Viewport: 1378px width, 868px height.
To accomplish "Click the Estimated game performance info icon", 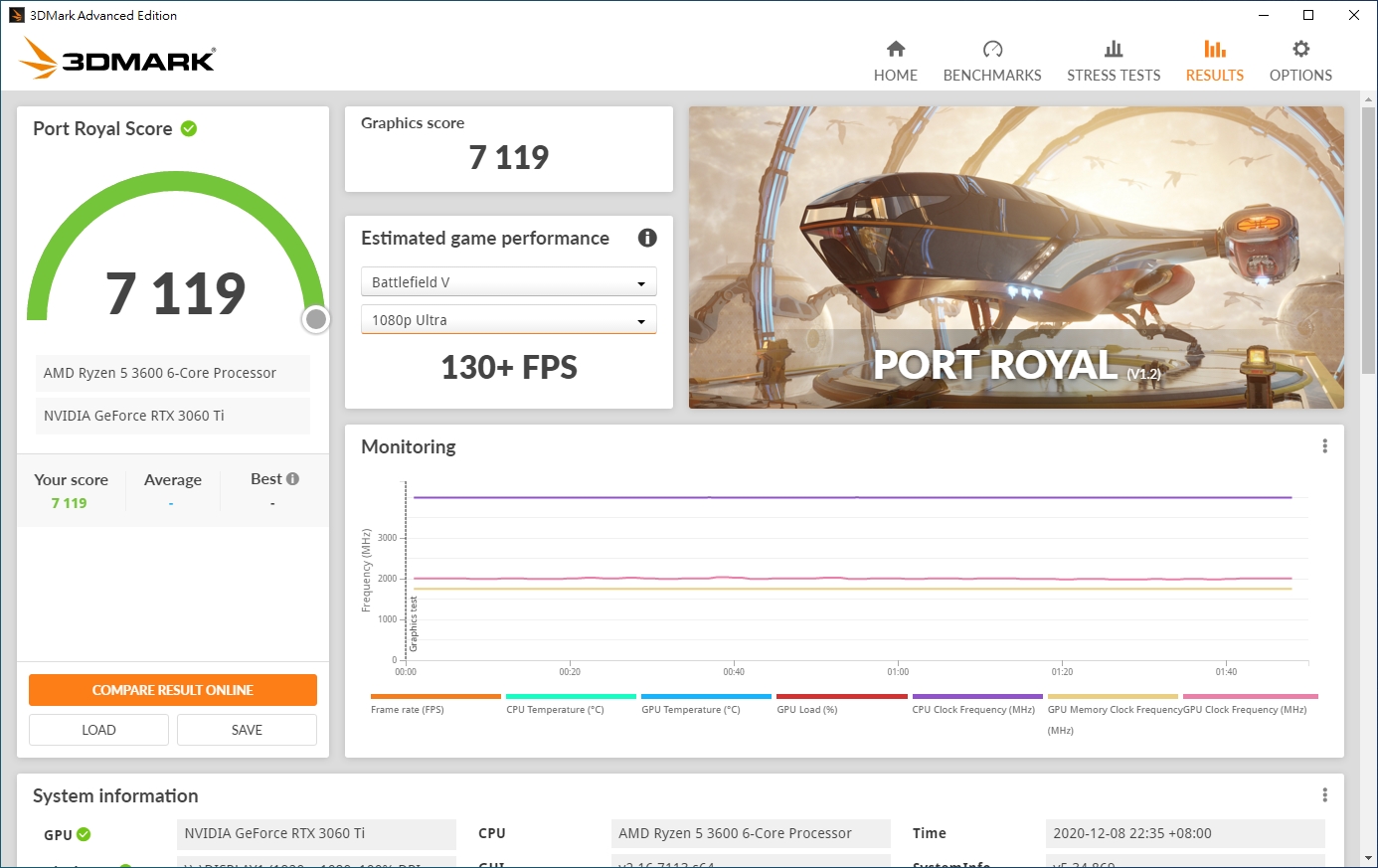I will (x=647, y=238).
